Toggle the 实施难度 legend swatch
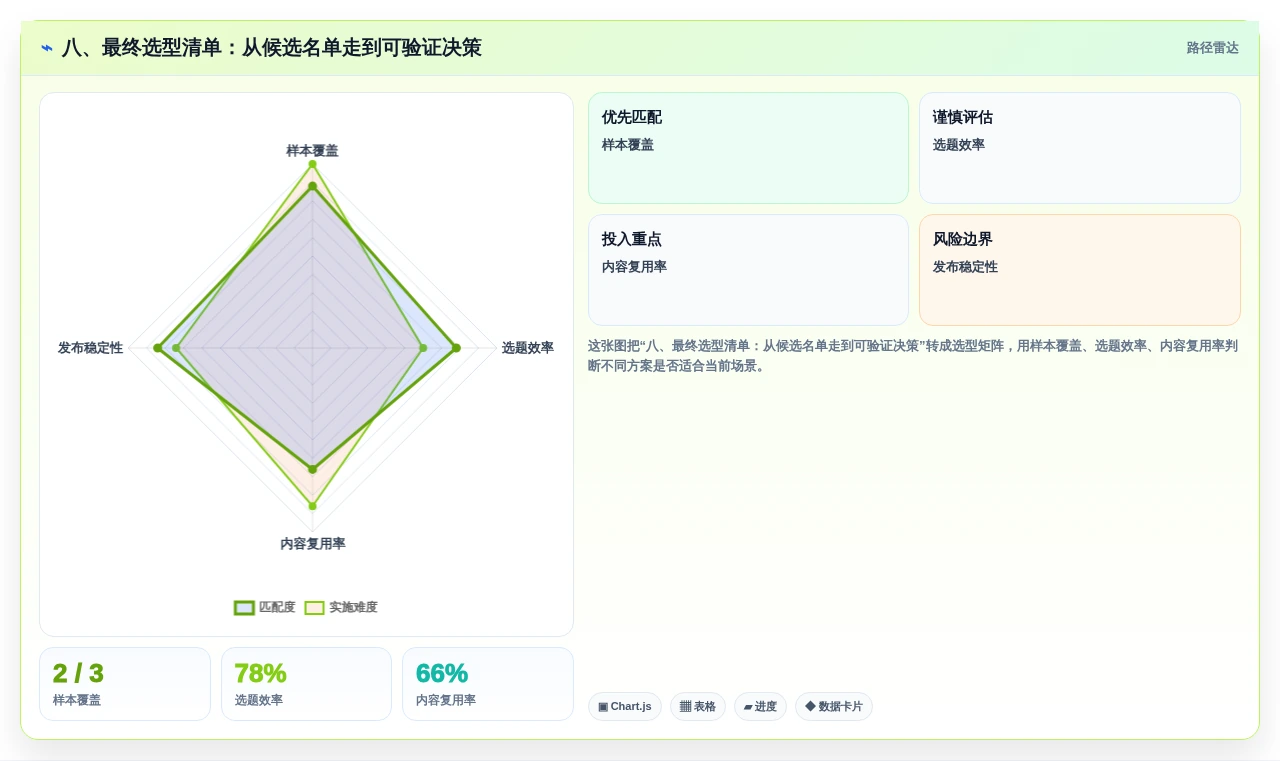The width and height of the screenshot is (1280, 761). tap(315, 608)
